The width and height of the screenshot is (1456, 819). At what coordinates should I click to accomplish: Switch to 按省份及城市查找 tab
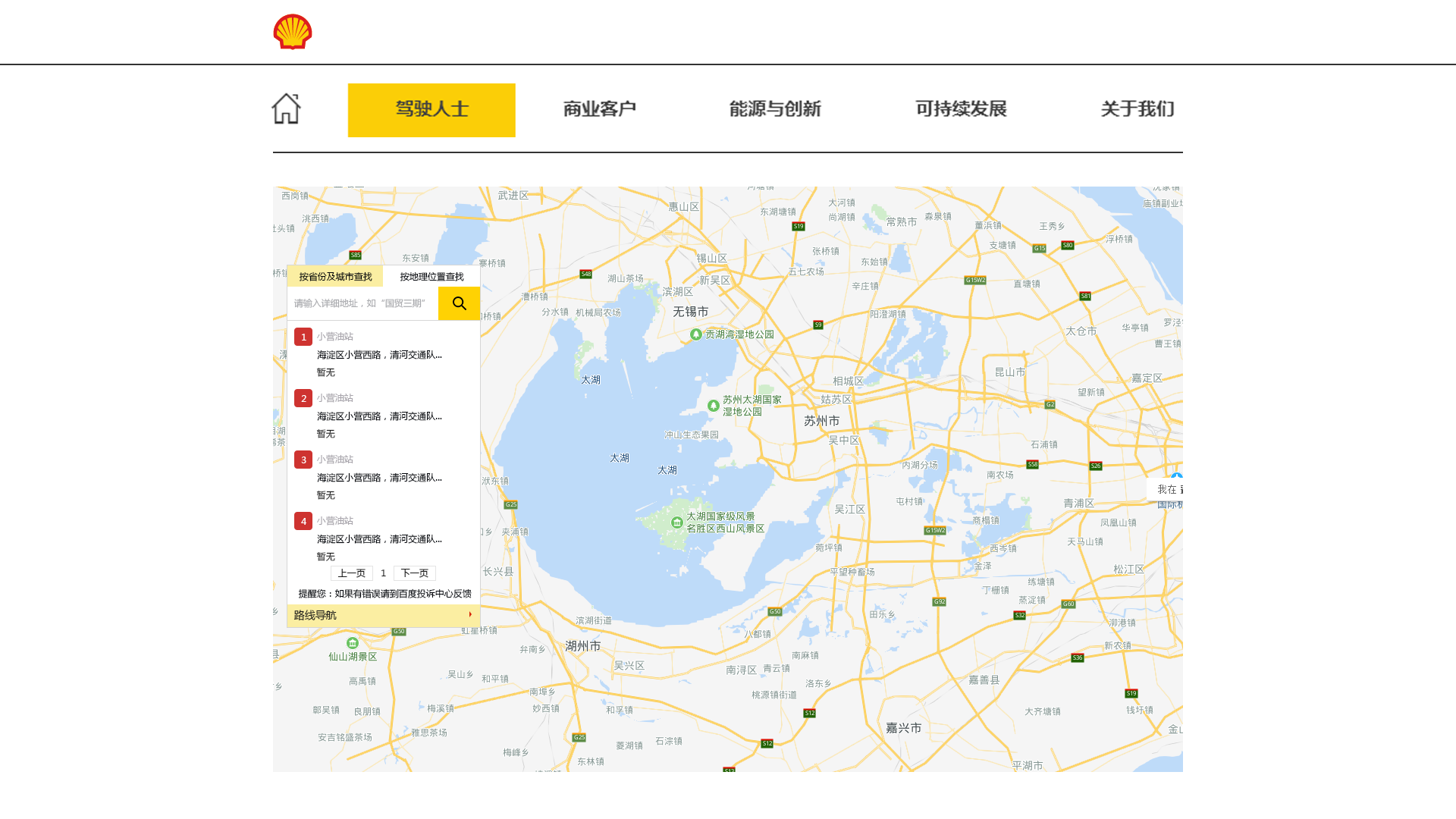tap(335, 277)
